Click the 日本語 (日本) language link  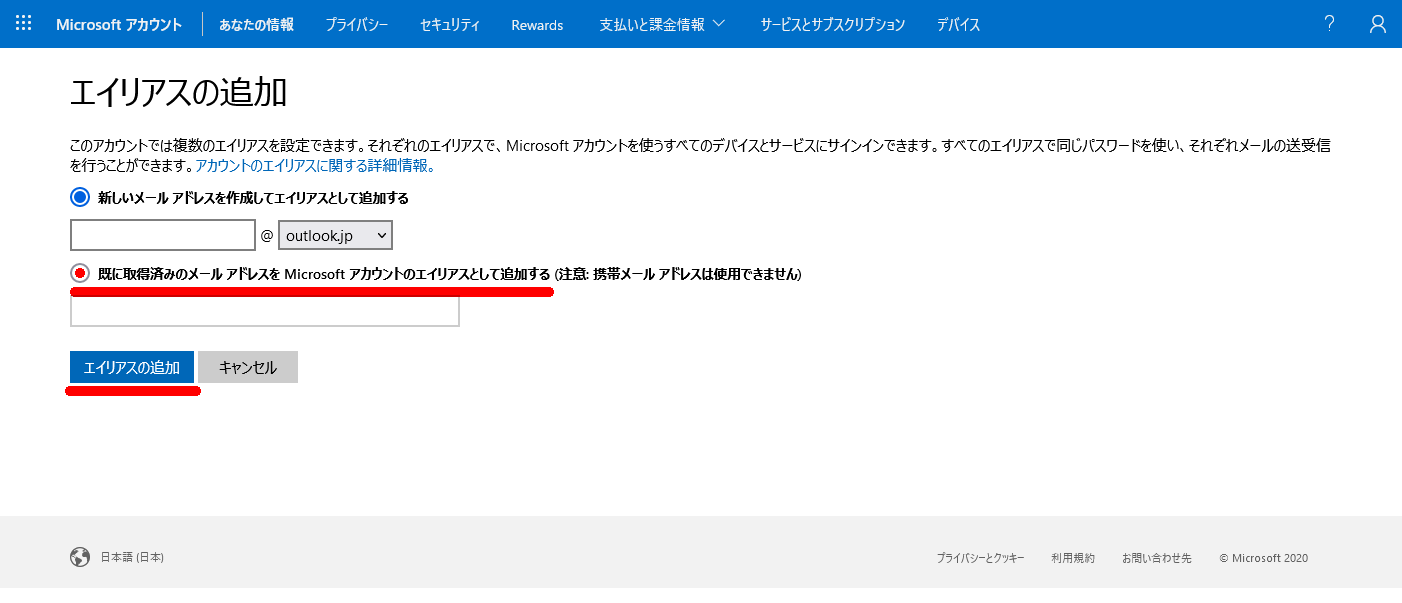[x=132, y=557]
